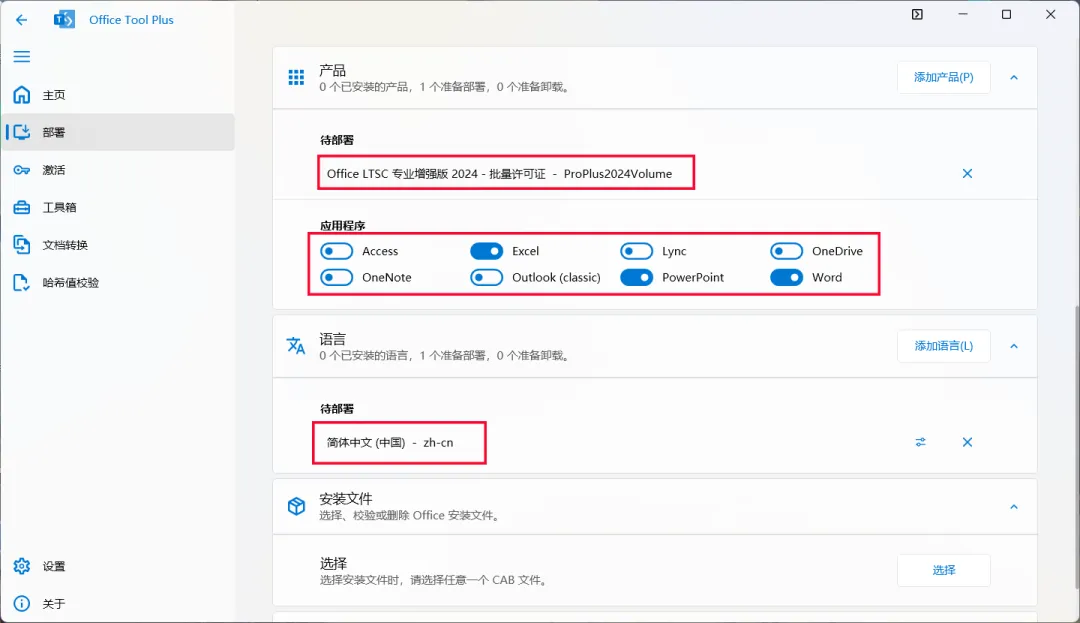Click the 设置 gear icon
Image resolution: width=1080 pixels, height=623 pixels.
(22, 566)
